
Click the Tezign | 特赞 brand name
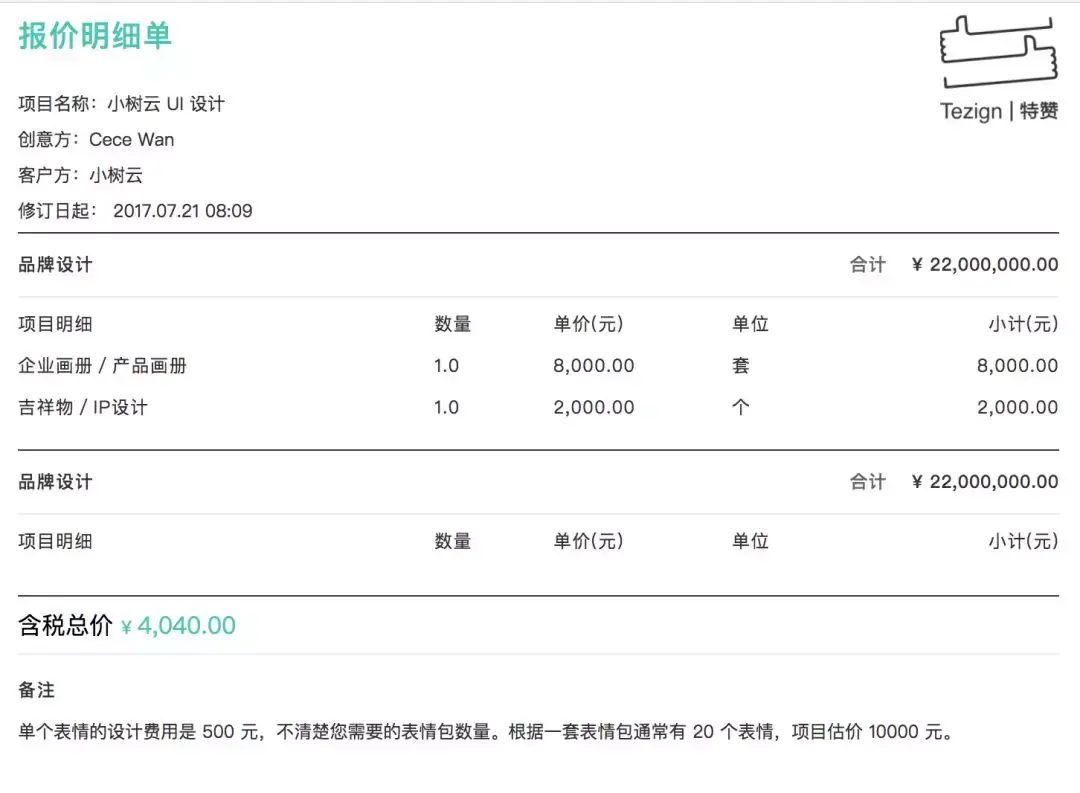click(x=998, y=111)
